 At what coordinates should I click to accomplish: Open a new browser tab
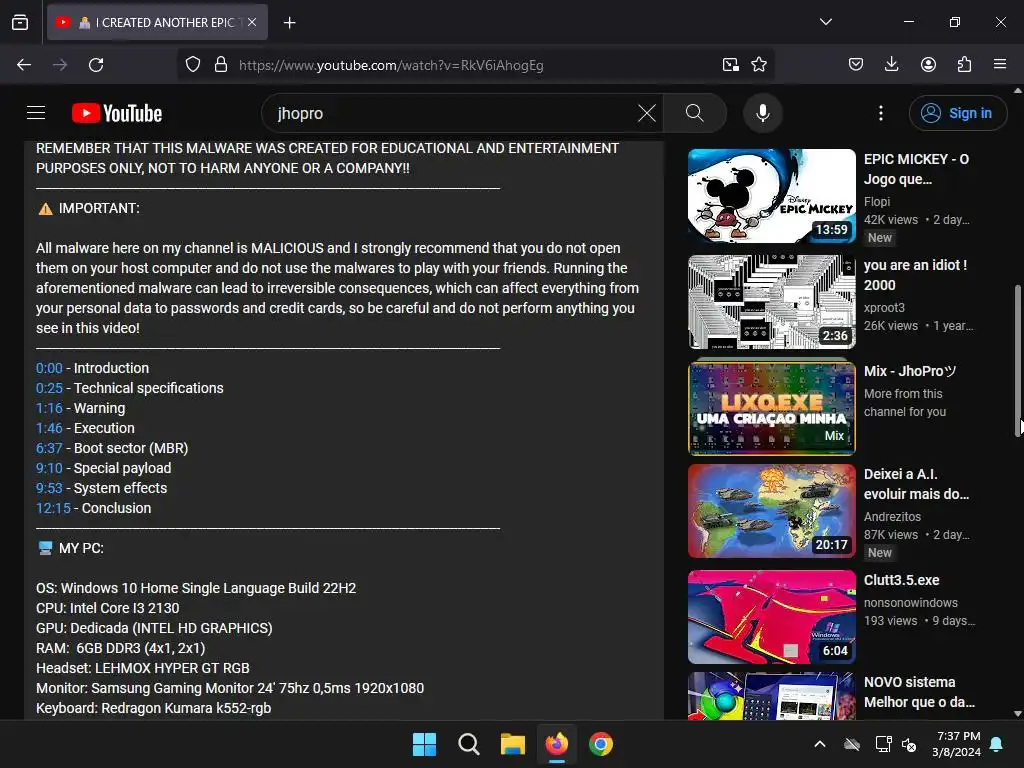coord(290,23)
